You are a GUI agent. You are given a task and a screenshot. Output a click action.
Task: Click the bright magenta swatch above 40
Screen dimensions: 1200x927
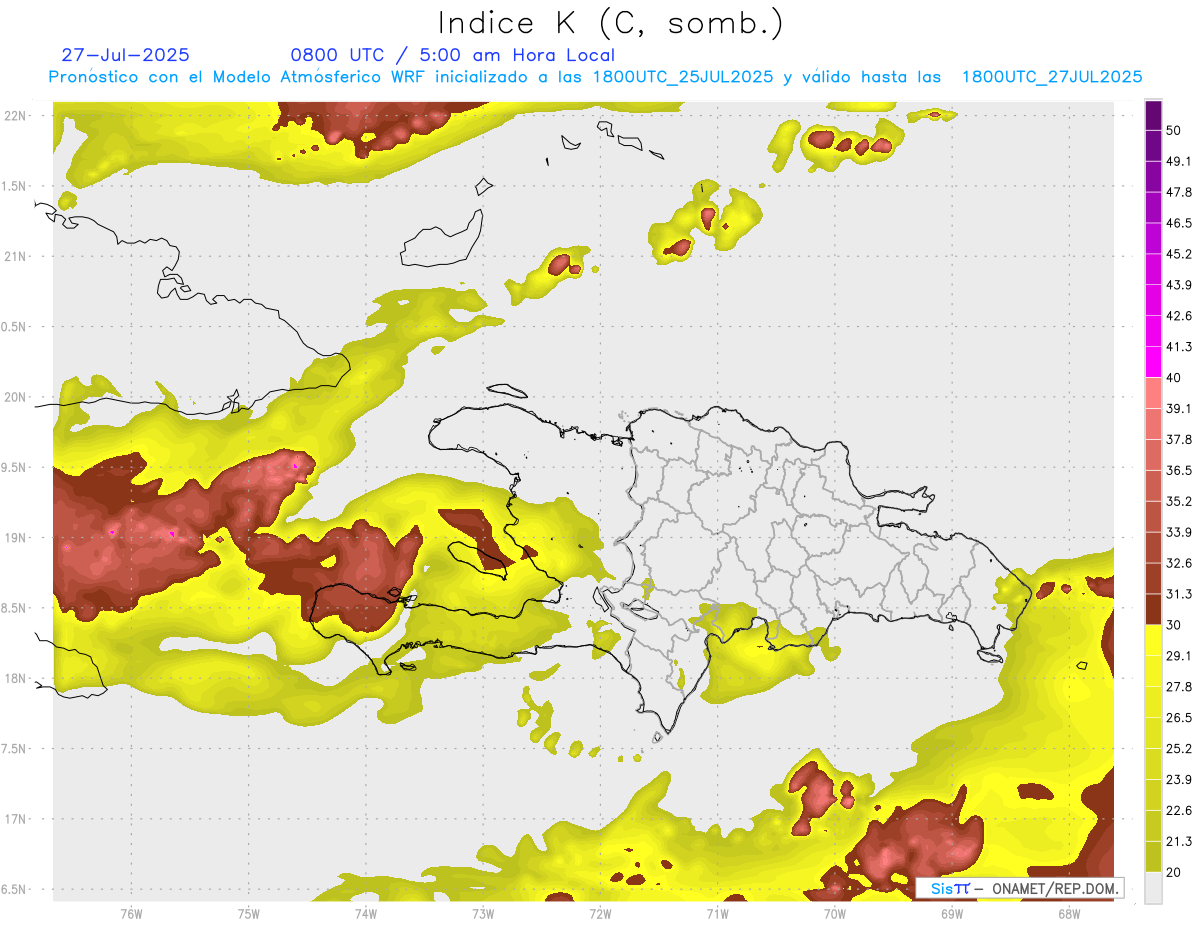(1153, 362)
